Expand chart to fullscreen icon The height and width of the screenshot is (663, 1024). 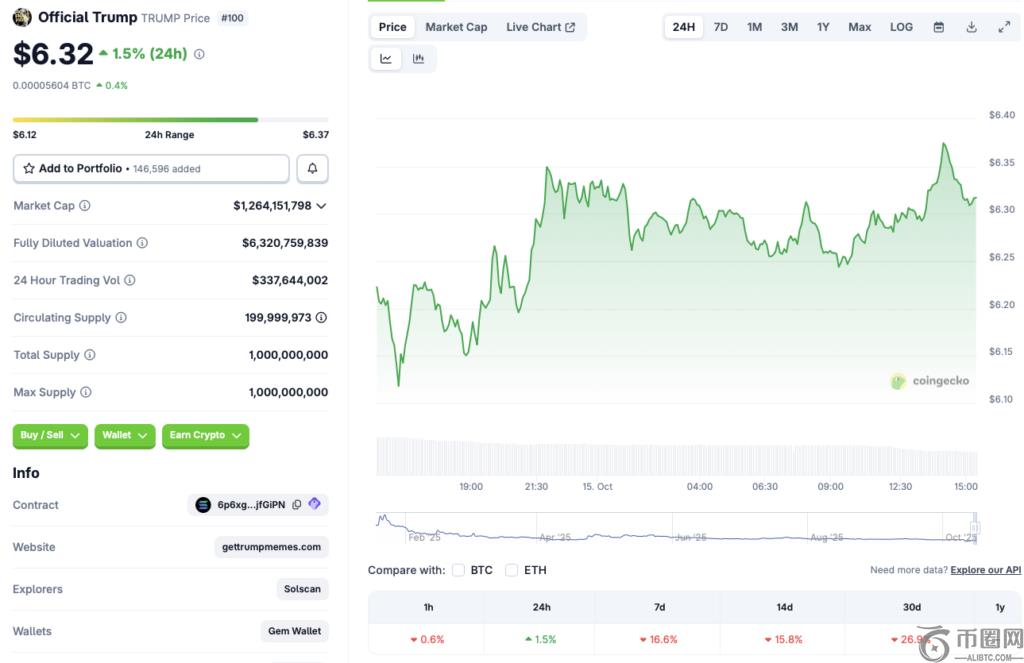(1004, 27)
